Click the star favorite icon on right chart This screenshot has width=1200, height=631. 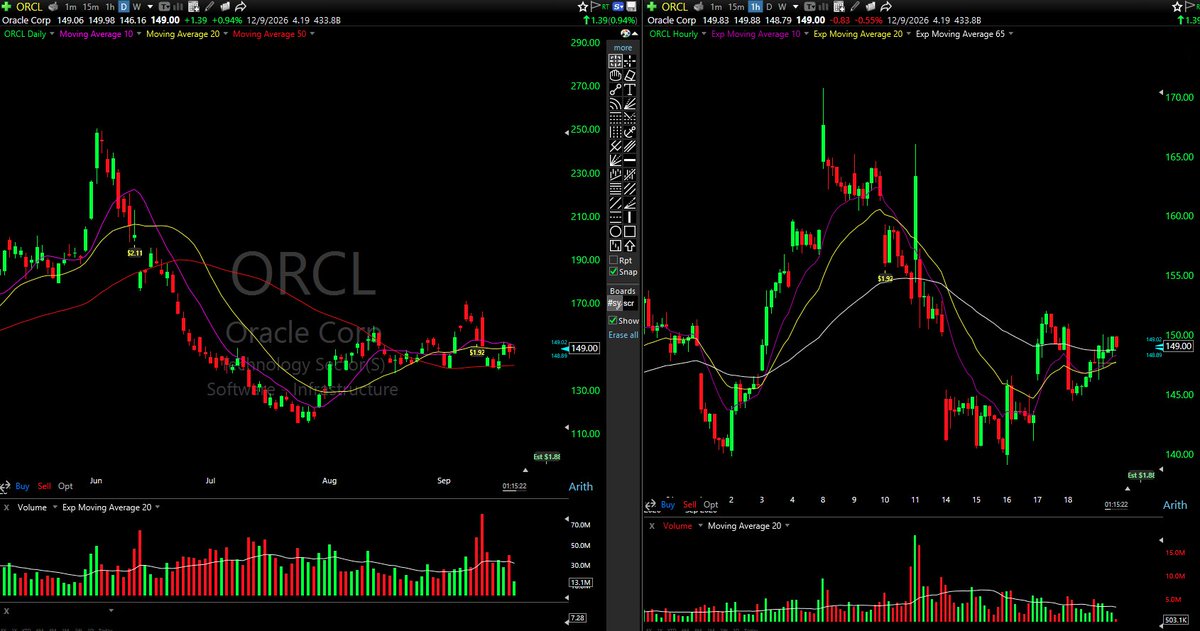pos(1177,7)
